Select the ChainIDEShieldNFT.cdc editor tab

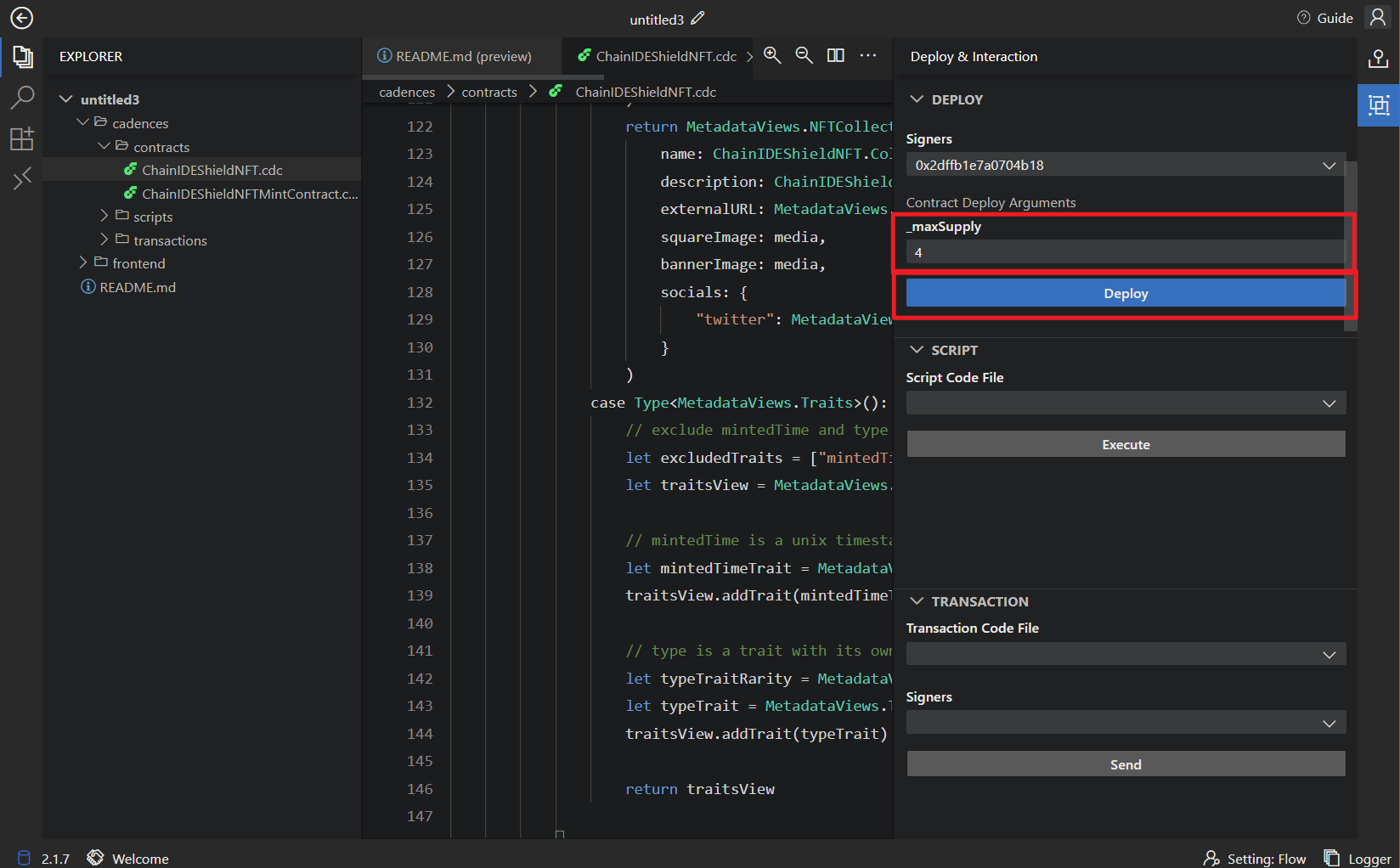coord(665,56)
